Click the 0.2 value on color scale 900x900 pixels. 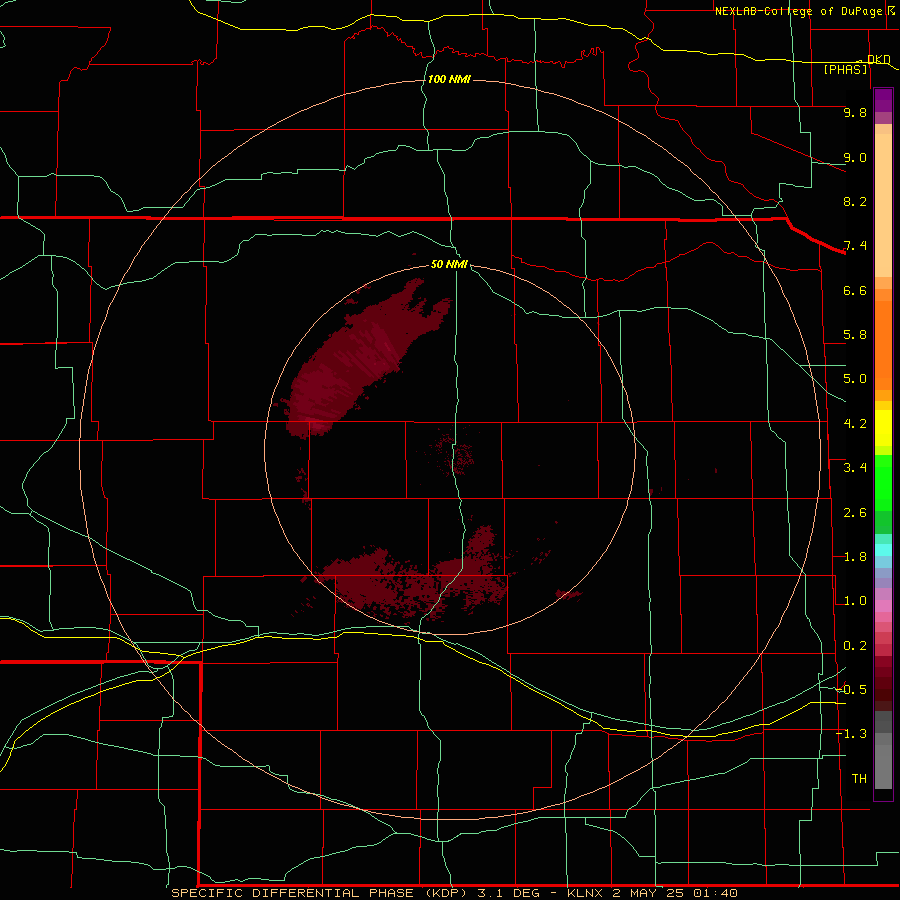855,646
